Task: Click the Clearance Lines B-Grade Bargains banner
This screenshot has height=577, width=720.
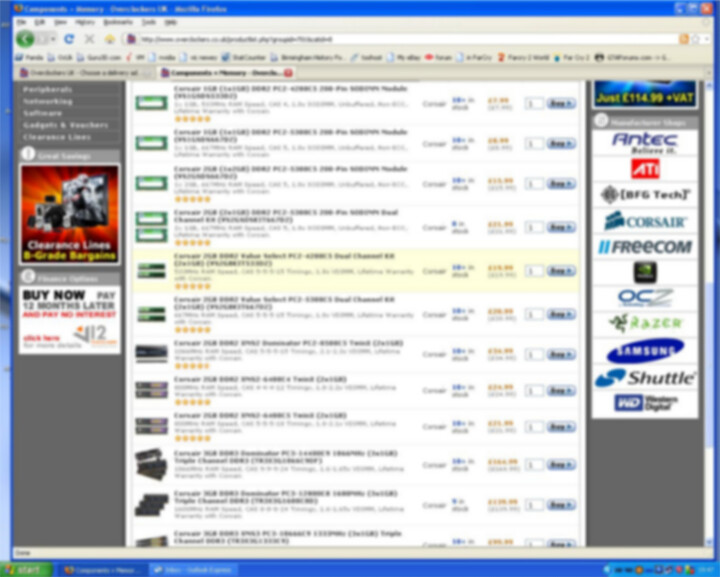Action: (69, 213)
